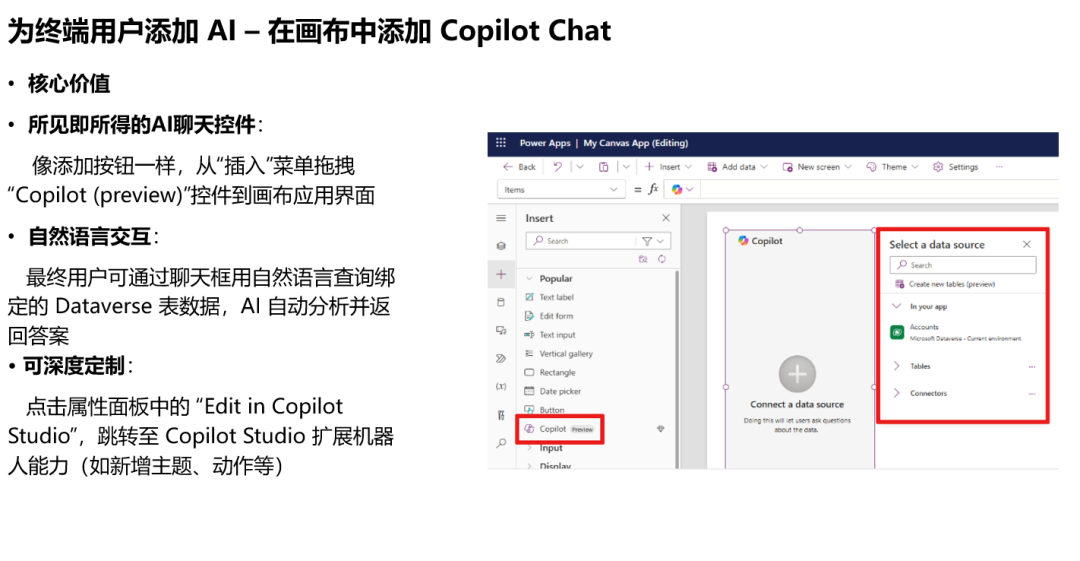Click the Copilot logo on the canvas control
This screenshot has width=1080, height=561.
743,241
